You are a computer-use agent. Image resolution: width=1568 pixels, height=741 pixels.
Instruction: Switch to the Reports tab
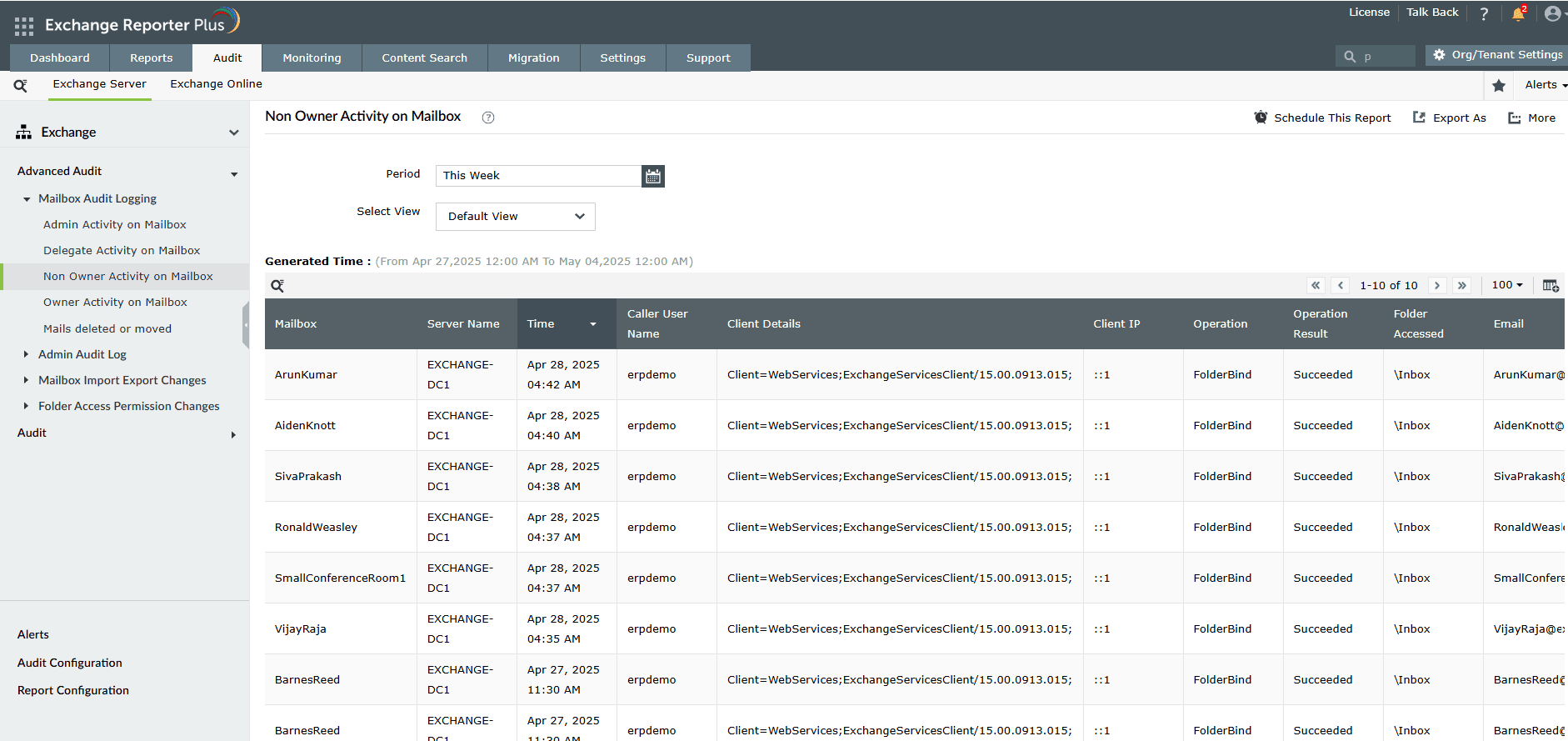tap(151, 58)
